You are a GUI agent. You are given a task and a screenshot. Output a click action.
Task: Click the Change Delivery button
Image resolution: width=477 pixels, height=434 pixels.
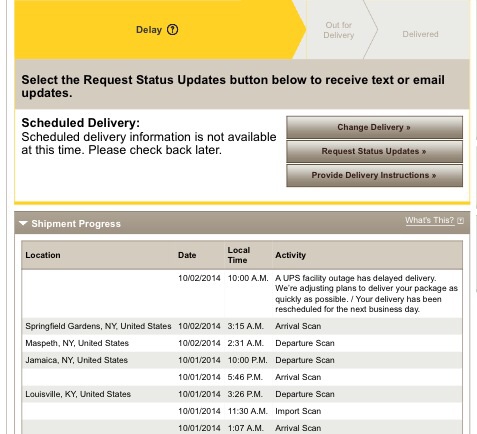coord(374,127)
